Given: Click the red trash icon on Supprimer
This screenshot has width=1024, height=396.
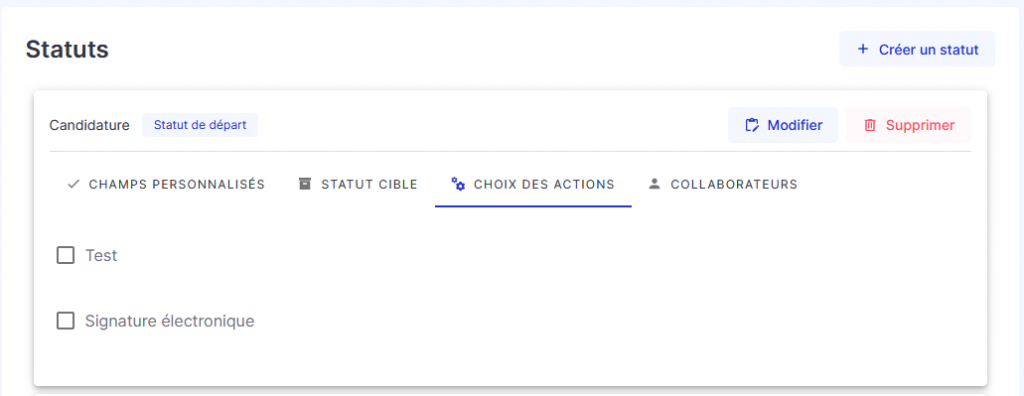Looking at the screenshot, I should 870,125.
